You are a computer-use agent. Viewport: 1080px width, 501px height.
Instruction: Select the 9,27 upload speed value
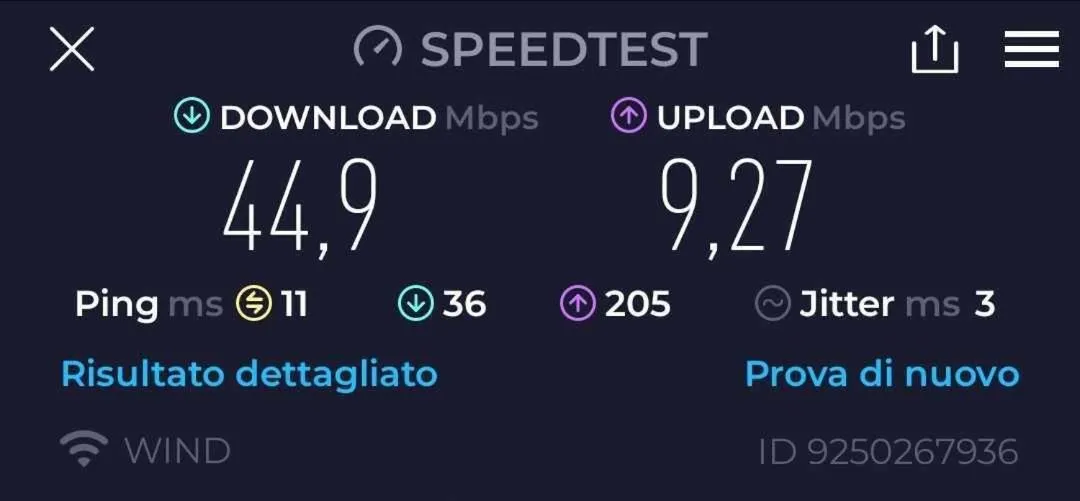736,207
